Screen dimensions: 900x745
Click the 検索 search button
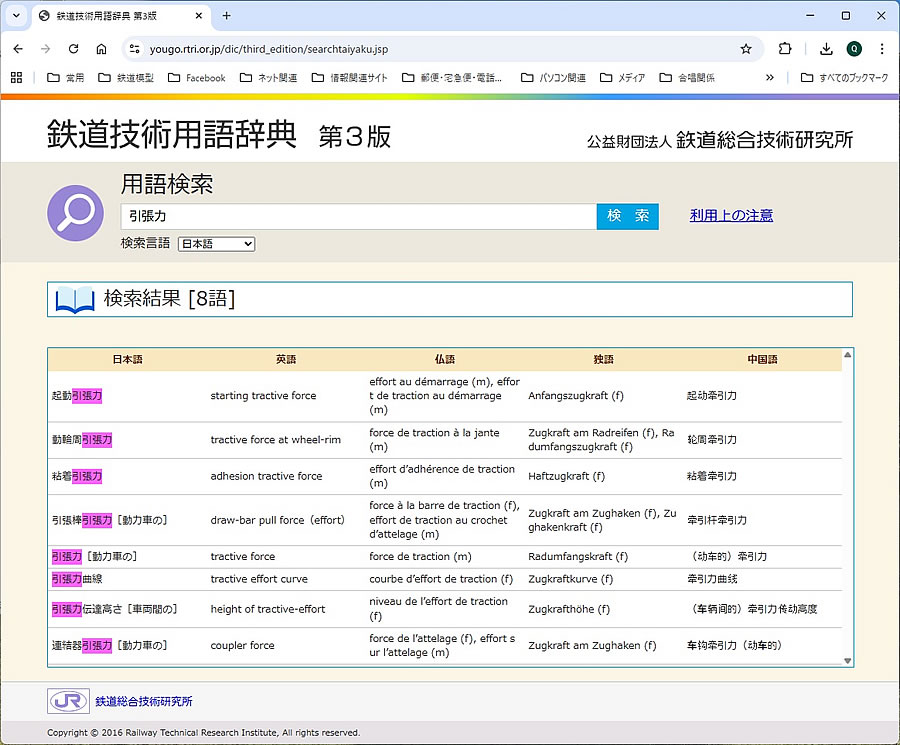(627, 216)
